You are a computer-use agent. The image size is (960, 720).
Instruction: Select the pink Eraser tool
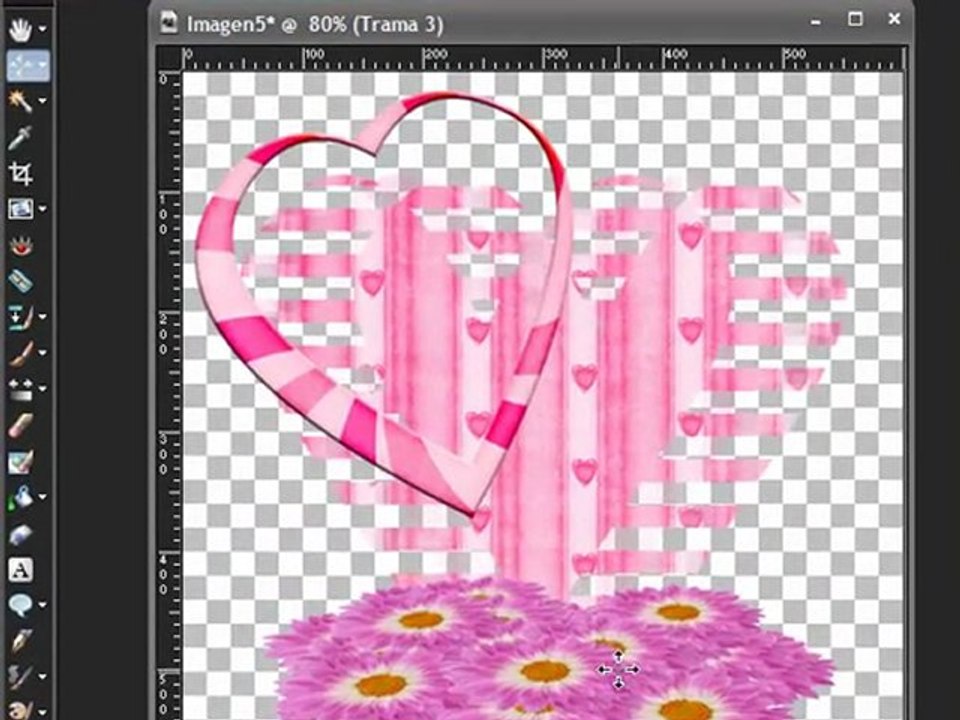[20, 425]
